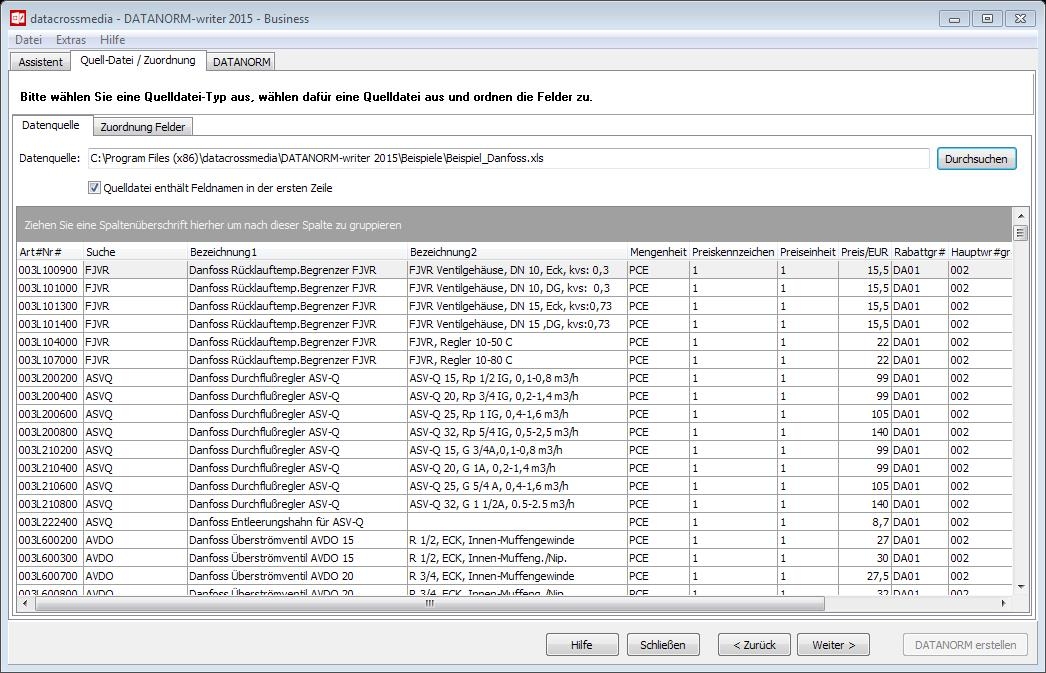Select the Quell-Datei / Zuordnung tab
The height and width of the screenshot is (673, 1046).
[138, 60]
